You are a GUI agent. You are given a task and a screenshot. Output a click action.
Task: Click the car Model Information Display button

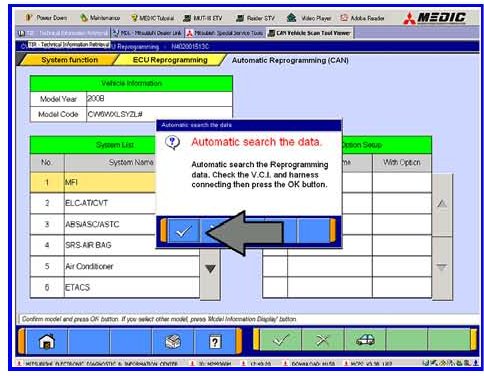(x=365, y=340)
